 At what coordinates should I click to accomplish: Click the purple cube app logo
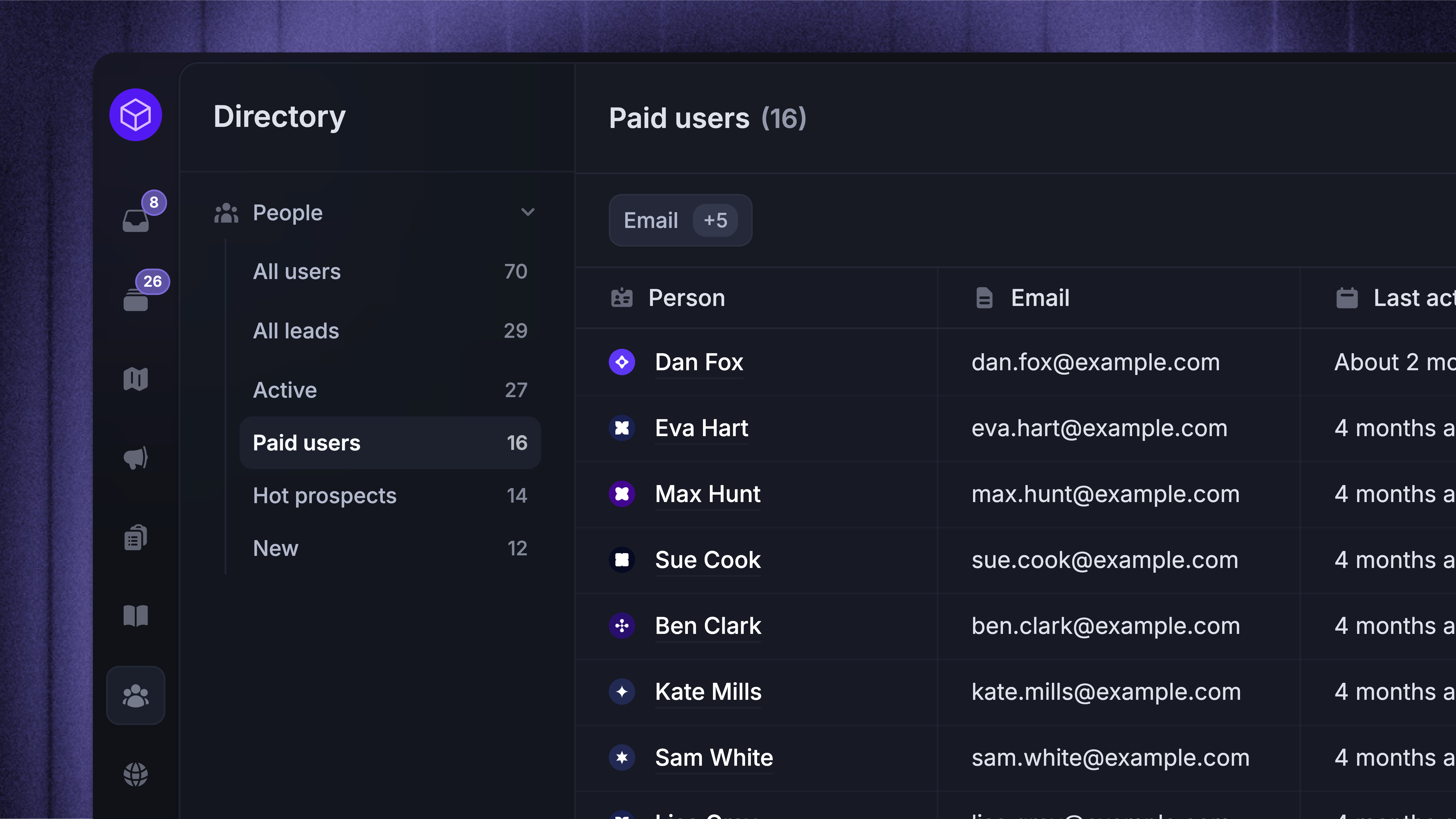[x=136, y=115]
